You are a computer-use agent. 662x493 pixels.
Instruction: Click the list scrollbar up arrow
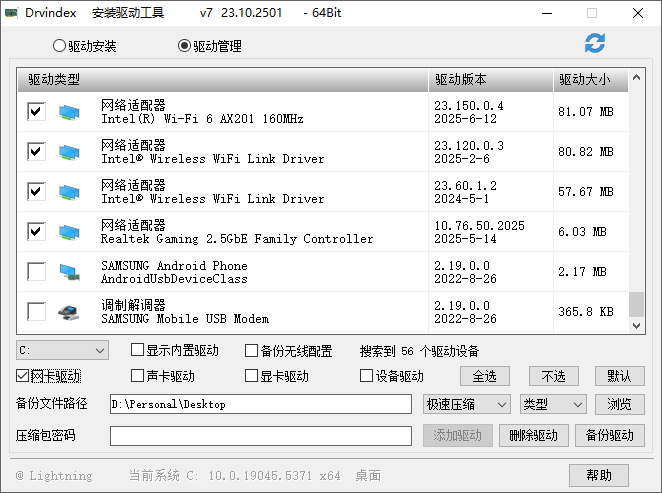(636, 77)
